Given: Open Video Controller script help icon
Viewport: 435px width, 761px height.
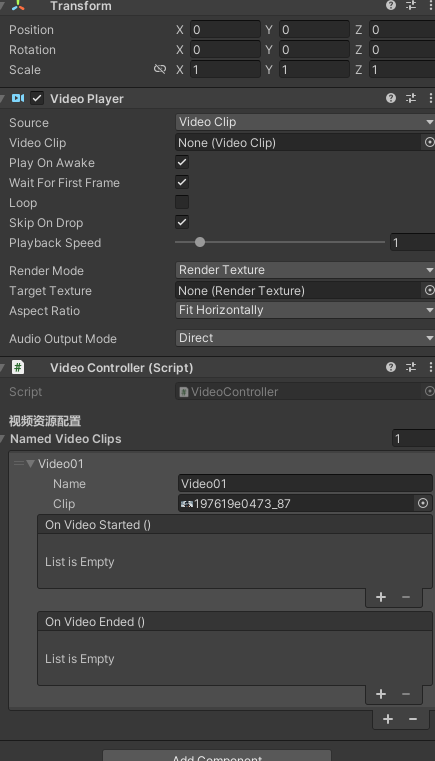Looking at the screenshot, I should [391, 367].
